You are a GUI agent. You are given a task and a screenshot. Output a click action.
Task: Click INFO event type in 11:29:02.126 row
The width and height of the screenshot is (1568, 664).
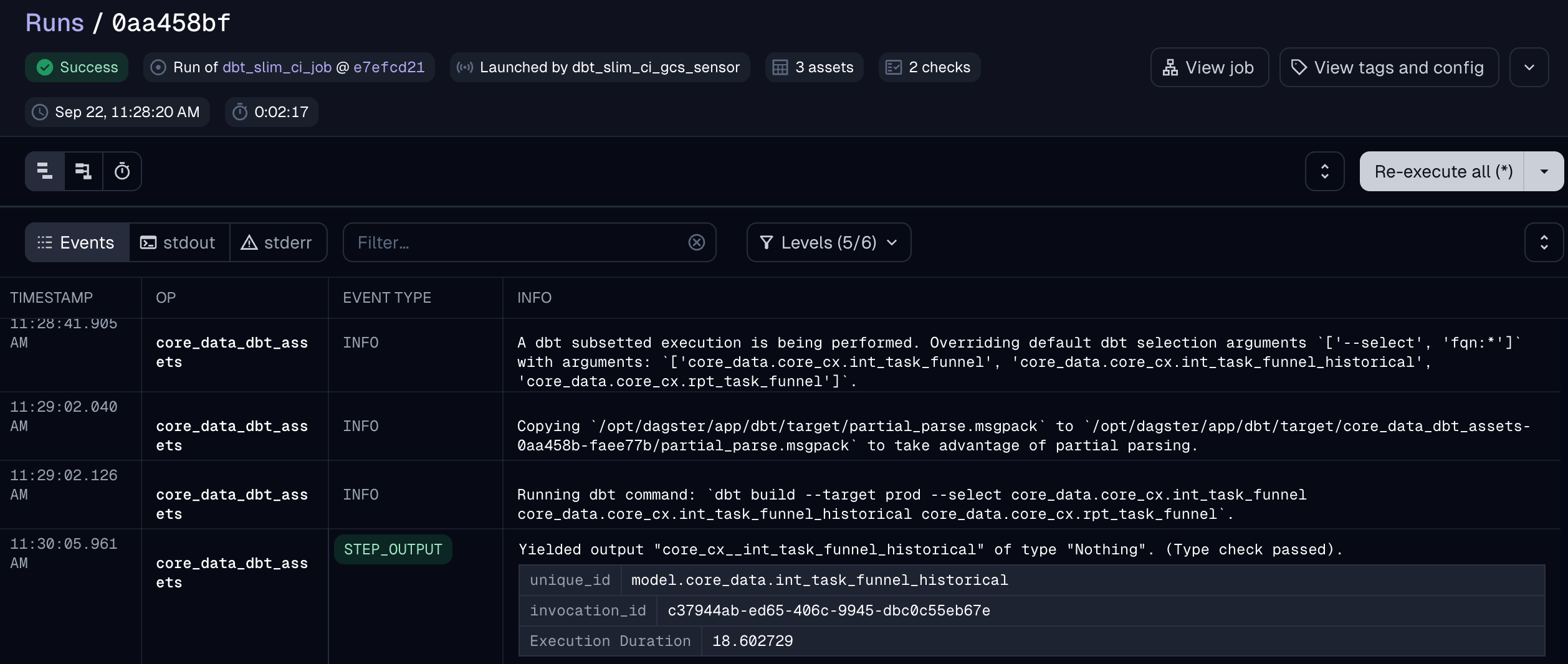pos(361,495)
